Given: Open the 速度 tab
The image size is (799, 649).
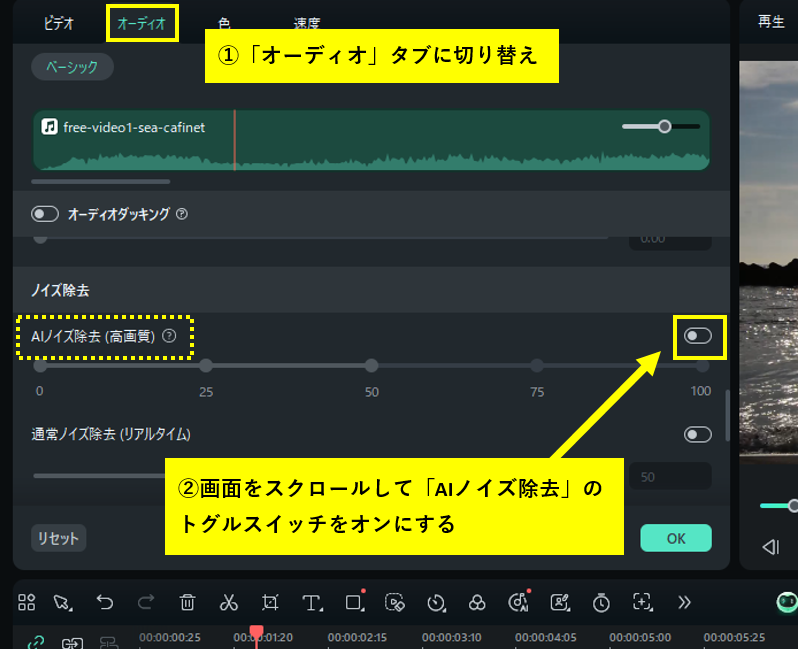Looking at the screenshot, I should (x=306, y=22).
